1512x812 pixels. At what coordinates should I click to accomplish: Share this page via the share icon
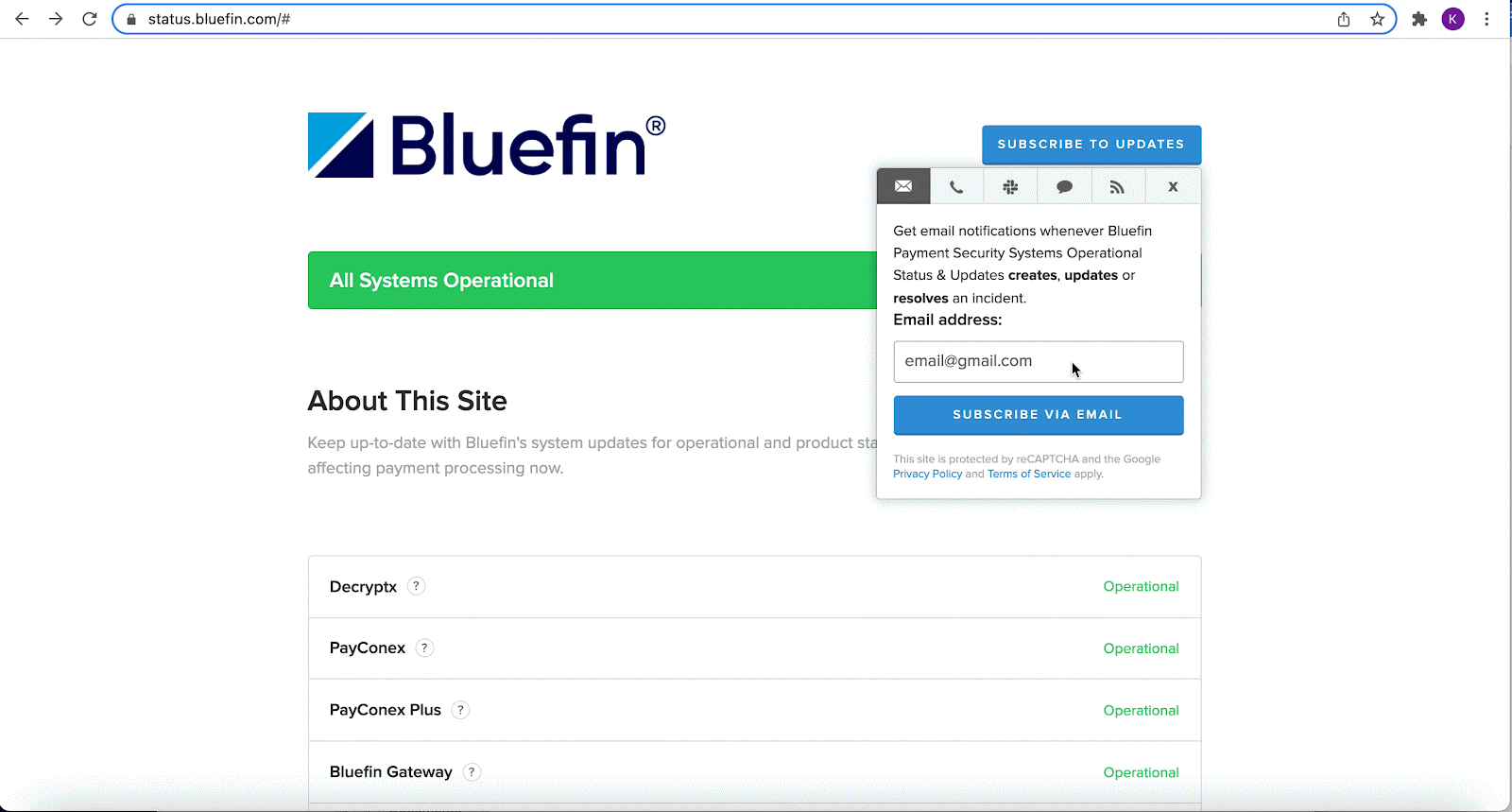coord(1344,19)
